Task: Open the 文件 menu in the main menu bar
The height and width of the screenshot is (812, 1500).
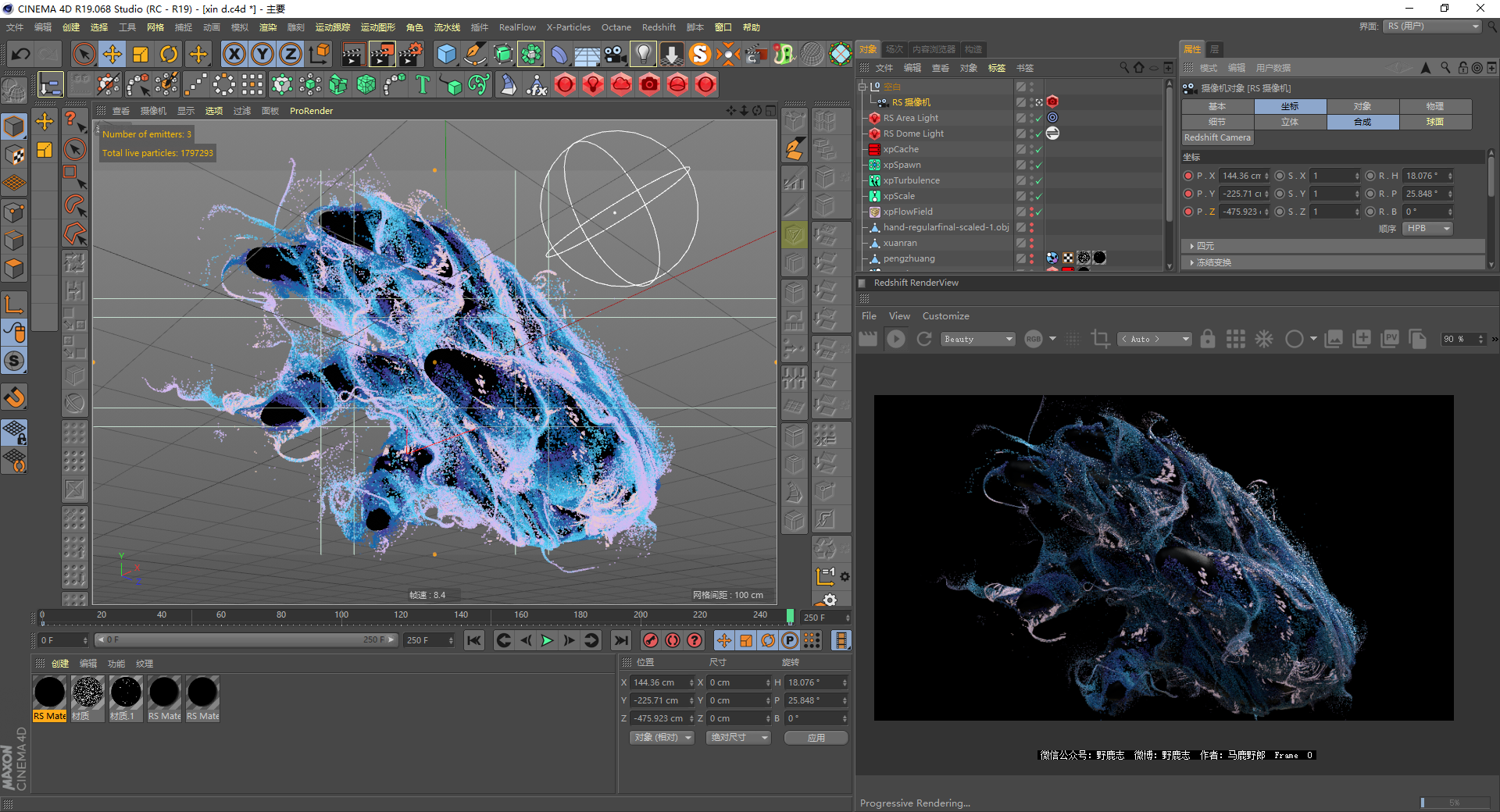Action: [x=15, y=27]
